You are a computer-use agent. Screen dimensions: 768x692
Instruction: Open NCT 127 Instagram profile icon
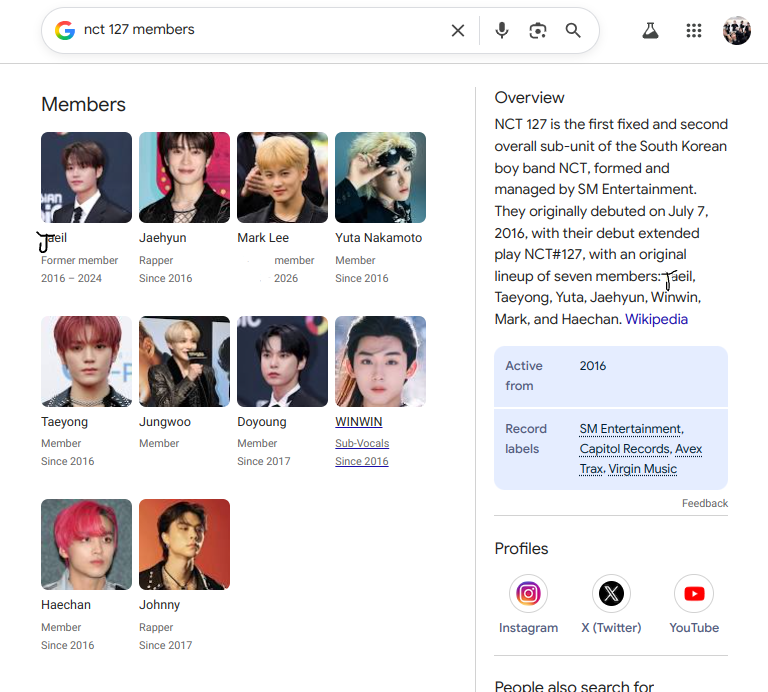528,593
